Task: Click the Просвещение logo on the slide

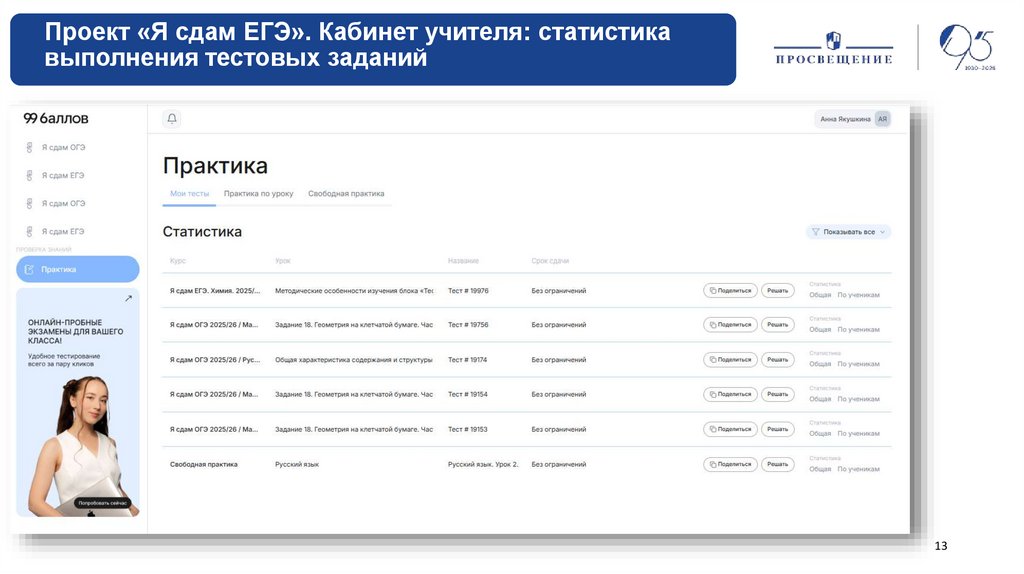Action: click(833, 48)
